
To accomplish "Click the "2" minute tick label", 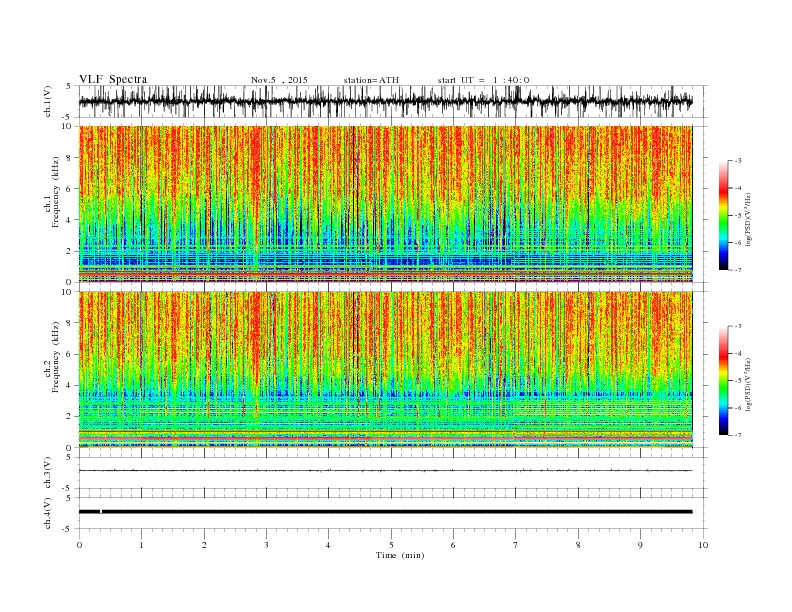I will [204, 545].
